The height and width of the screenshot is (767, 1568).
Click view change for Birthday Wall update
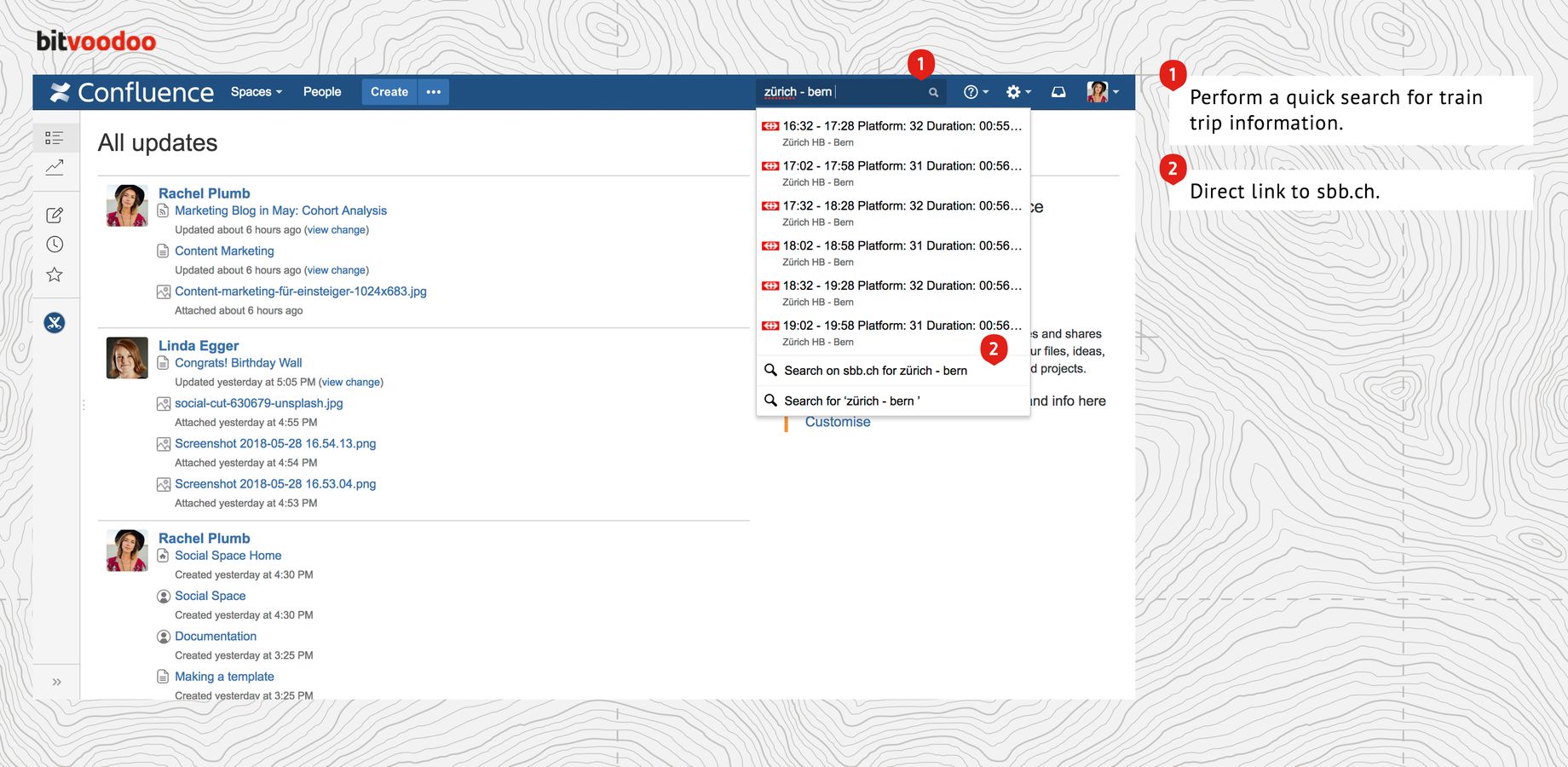coord(351,383)
